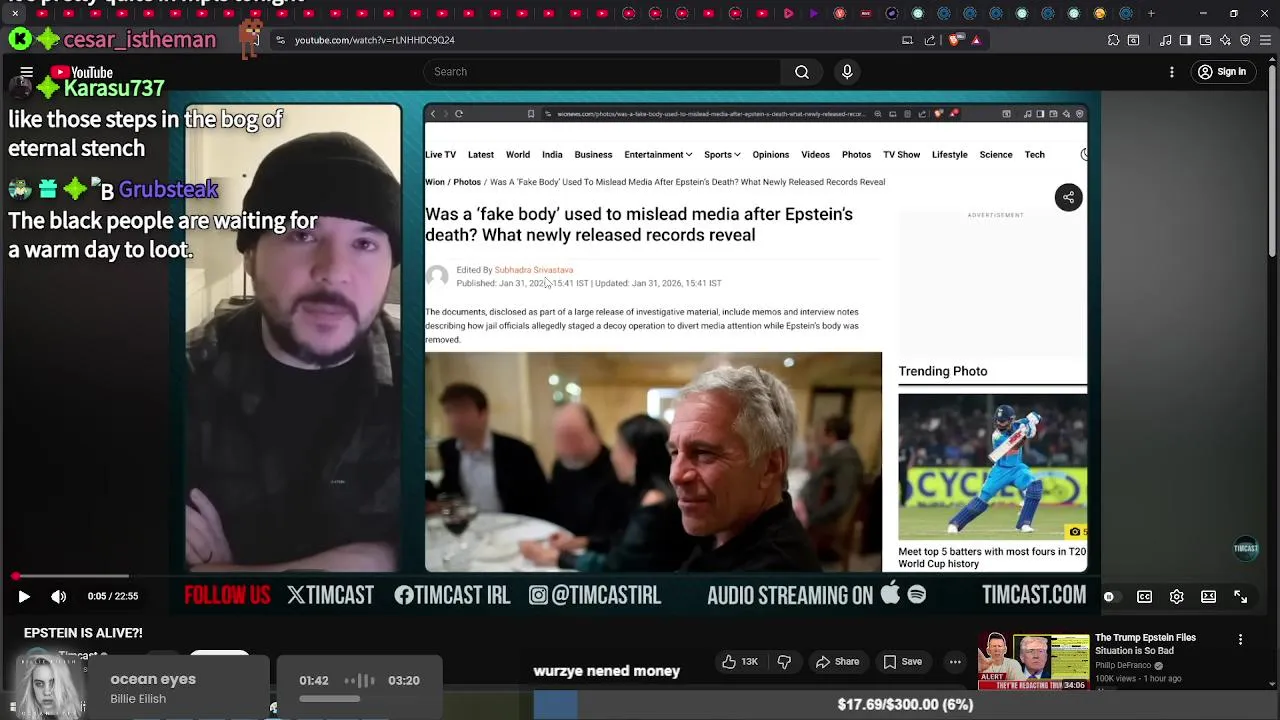Screen dimensions: 1280x720
Task: View site information icon left of the URL
Action: click(281, 40)
